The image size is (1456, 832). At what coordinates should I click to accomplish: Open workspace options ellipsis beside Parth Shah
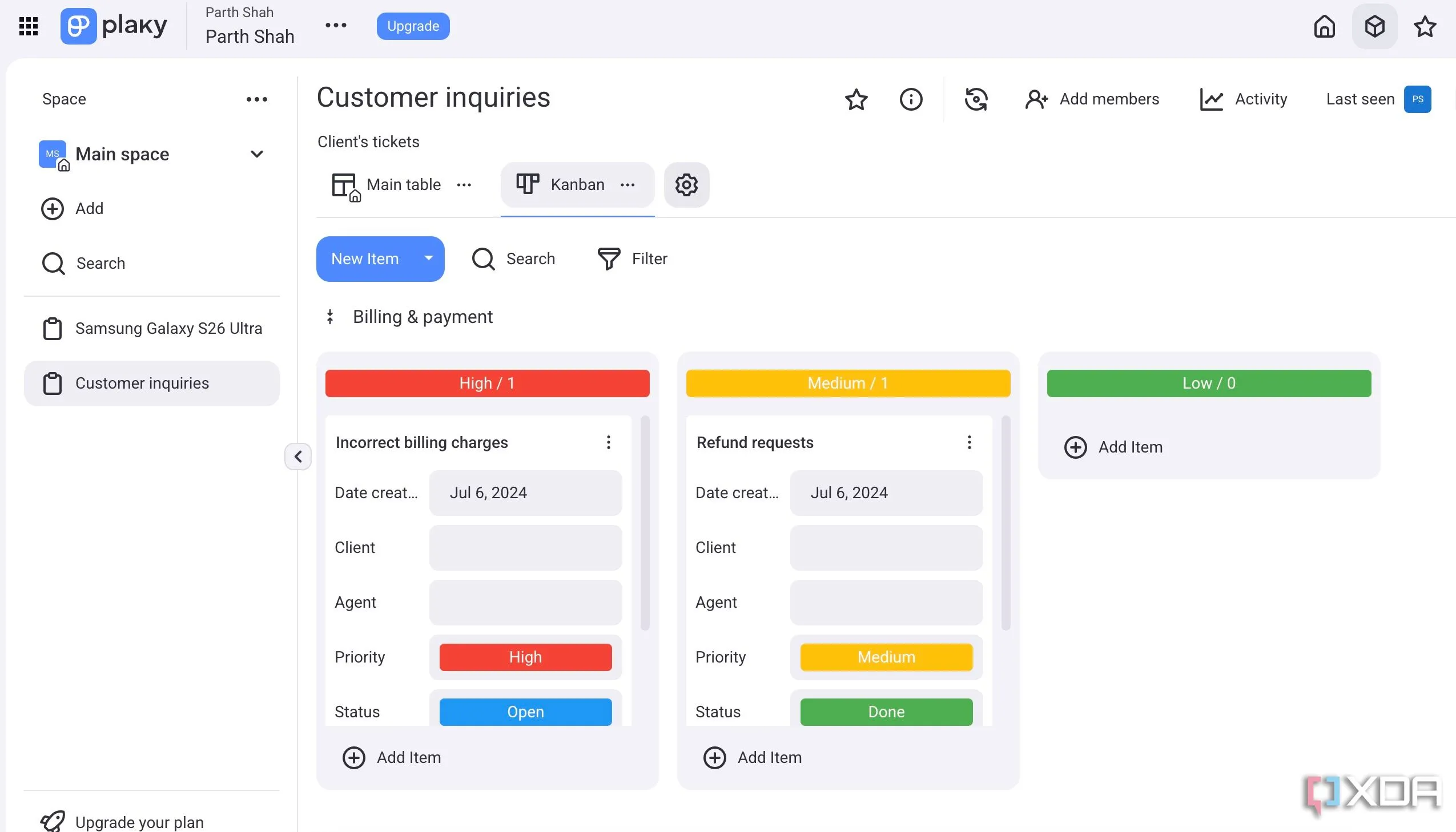pos(336,25)
